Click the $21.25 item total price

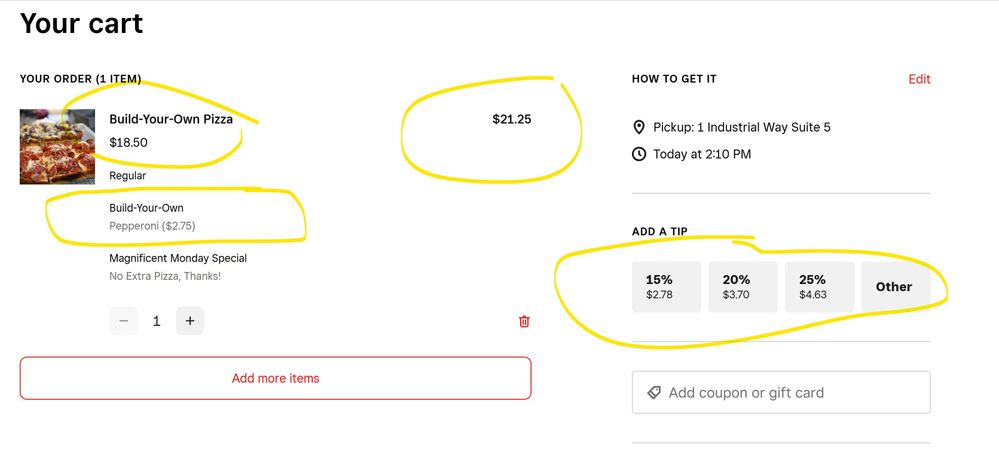point(512,119)
